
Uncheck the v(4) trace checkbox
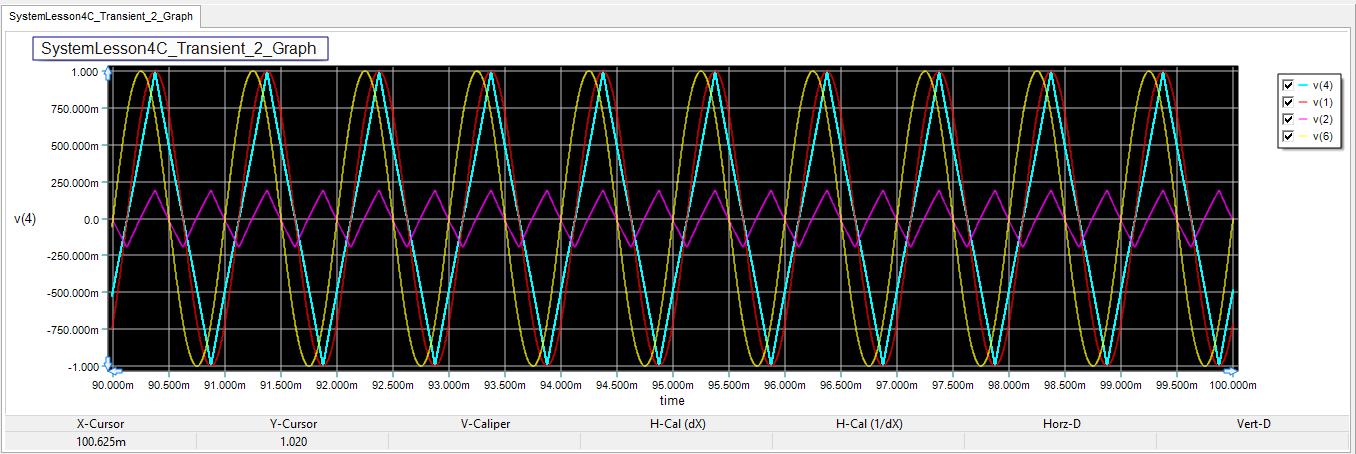(1288, 85)
